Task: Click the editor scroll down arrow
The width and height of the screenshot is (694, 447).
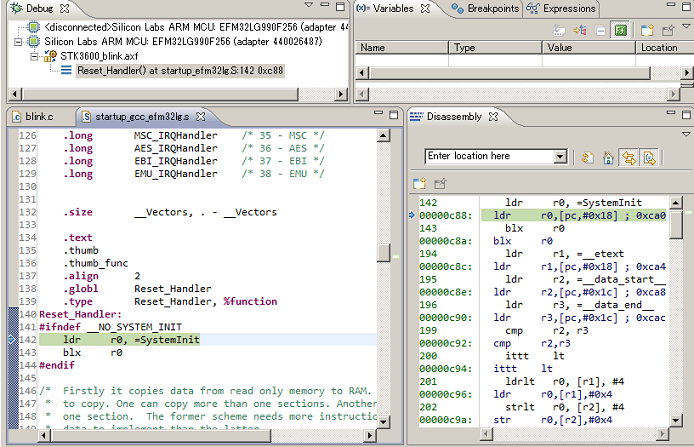Action: pos(383,422)
